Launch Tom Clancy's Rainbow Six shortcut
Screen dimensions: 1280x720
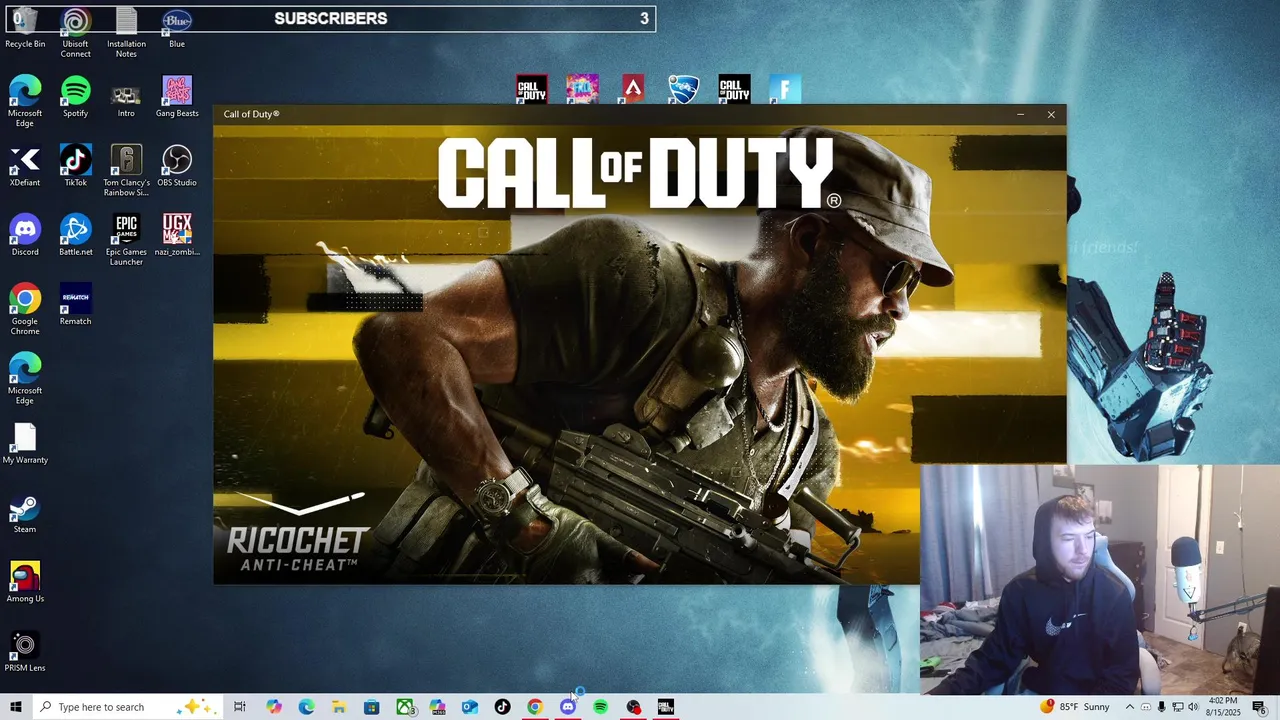click(126, 171)
